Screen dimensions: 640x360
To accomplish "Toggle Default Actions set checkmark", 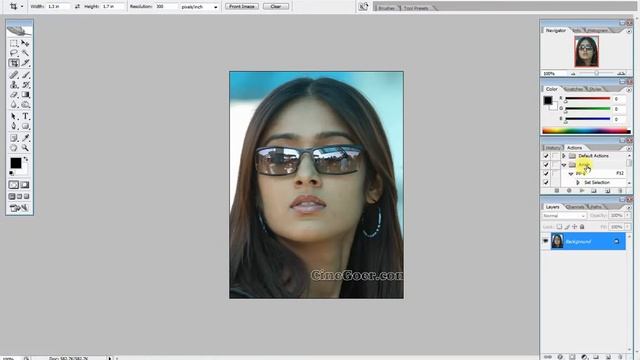I will point(546,156).
